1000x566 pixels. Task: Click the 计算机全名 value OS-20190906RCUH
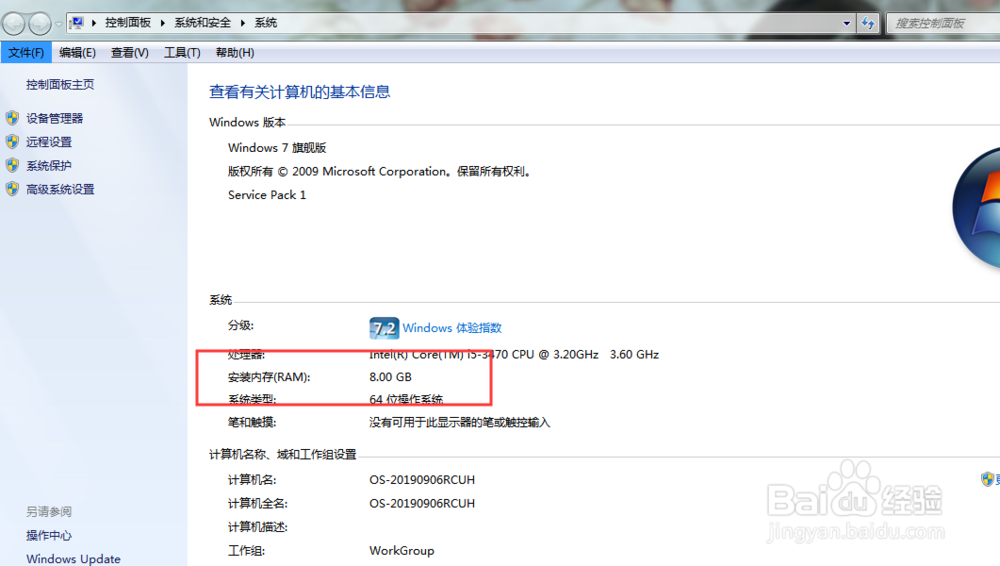click(422, 503)
